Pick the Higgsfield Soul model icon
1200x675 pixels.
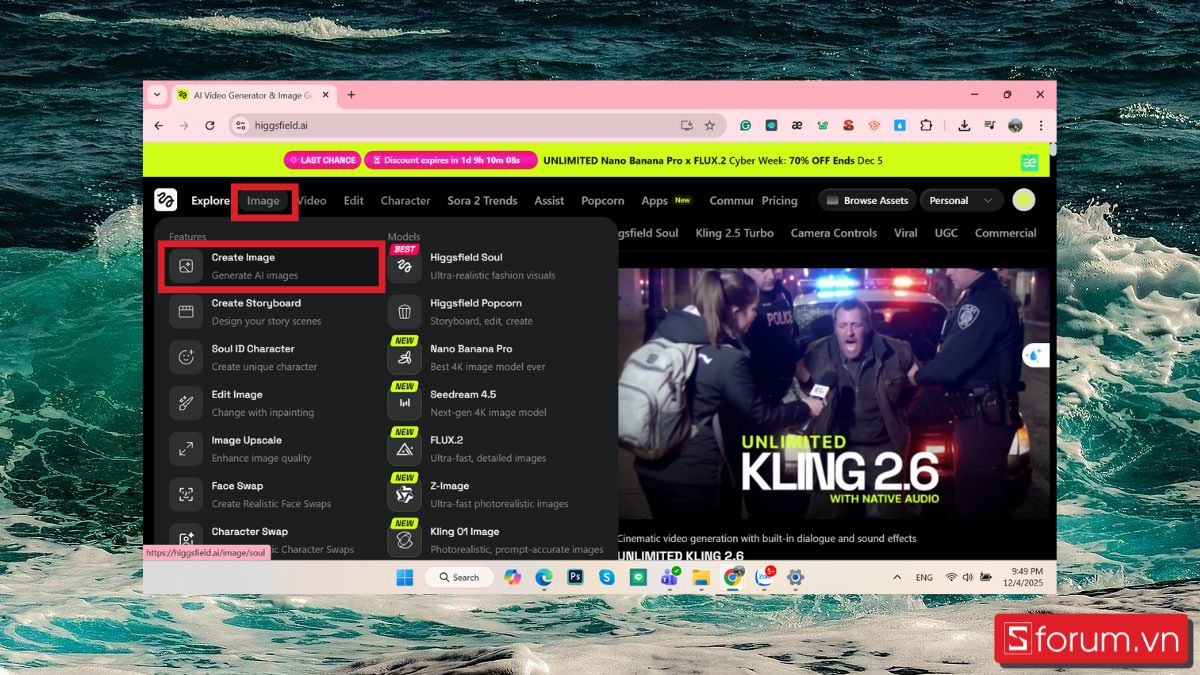point(404,266)
